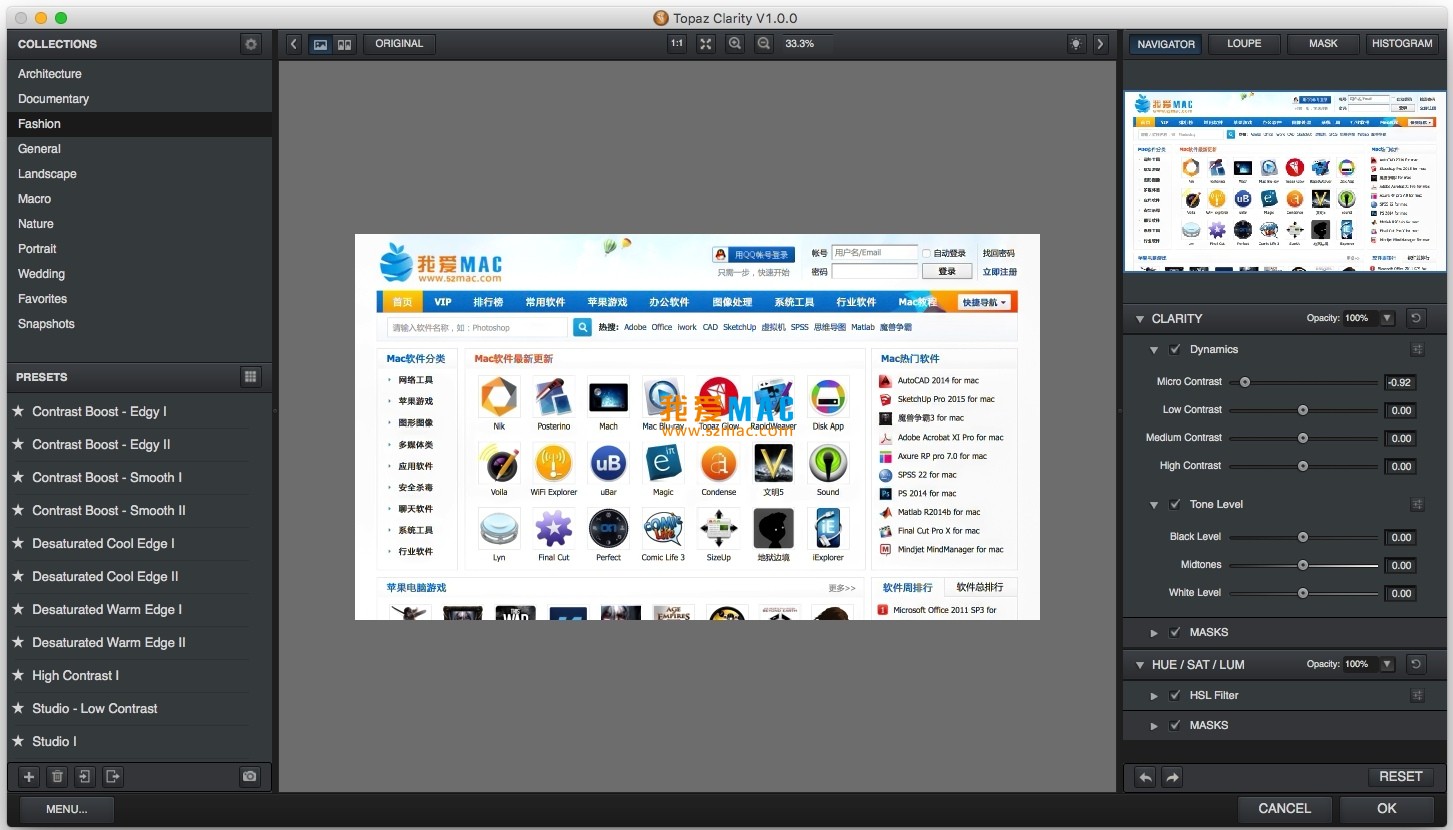Viewport: 1453px width, 830px height.
Task: Open the Collections settings gear
Action: point(251,44)
